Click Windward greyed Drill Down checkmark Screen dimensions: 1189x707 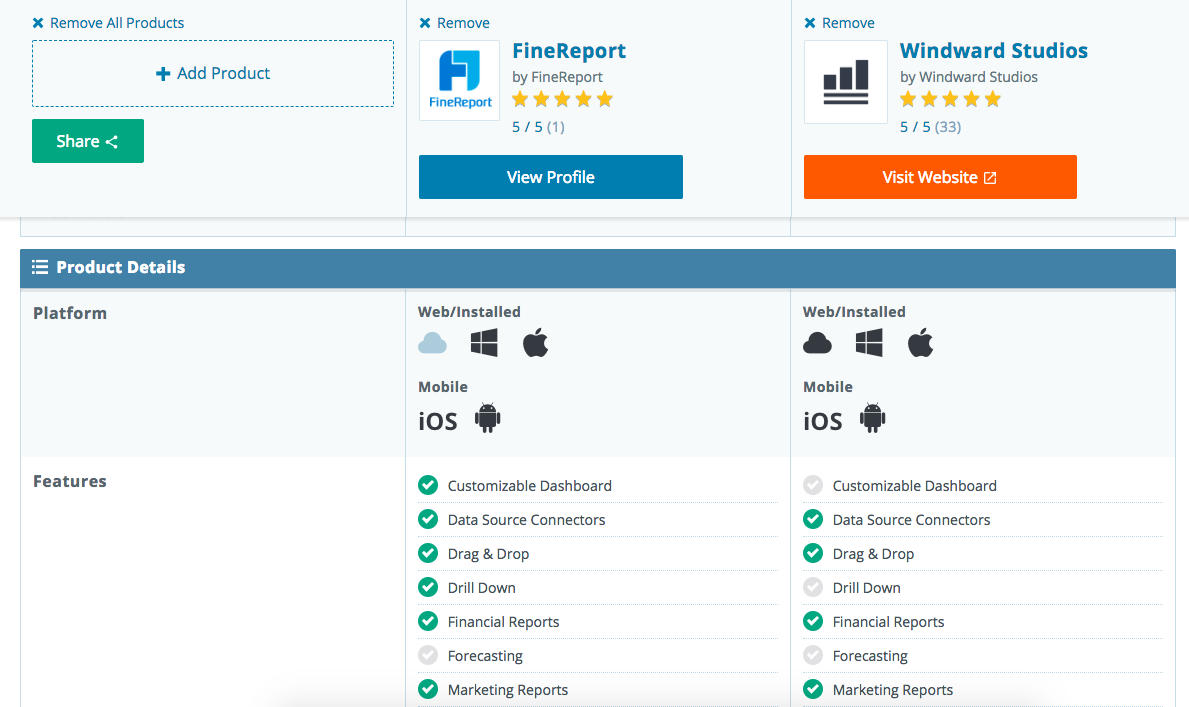coord(814,587)
